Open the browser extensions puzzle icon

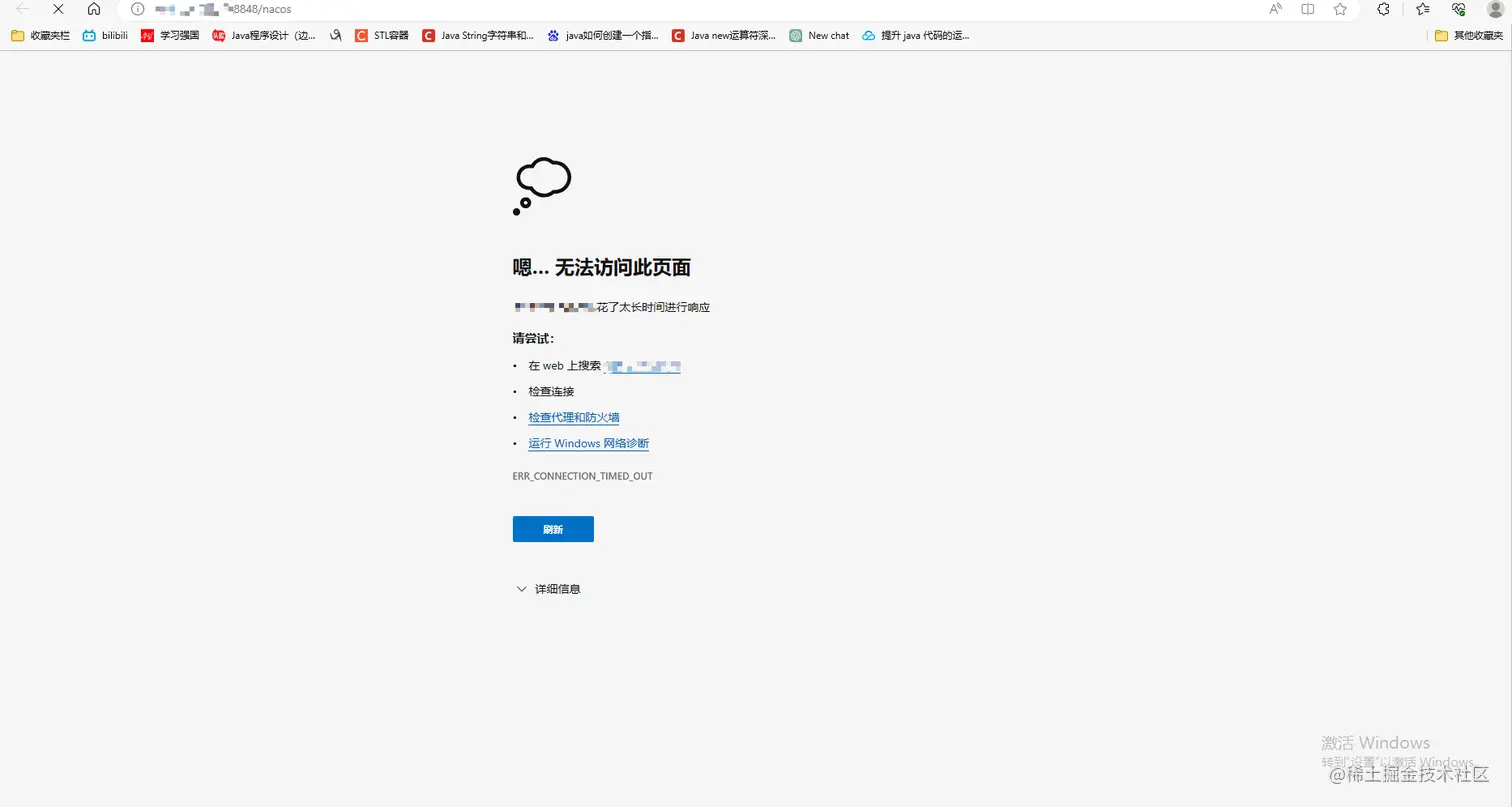click(1383, 9)
